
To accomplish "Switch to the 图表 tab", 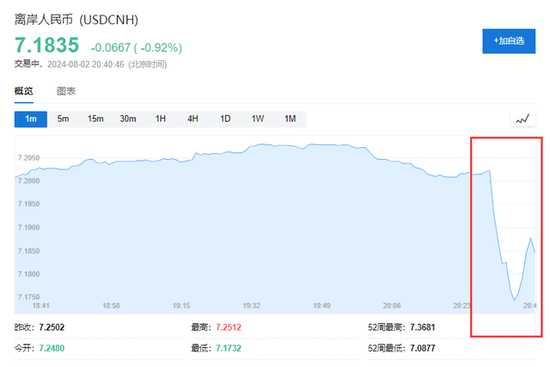I will pos(66,91).
